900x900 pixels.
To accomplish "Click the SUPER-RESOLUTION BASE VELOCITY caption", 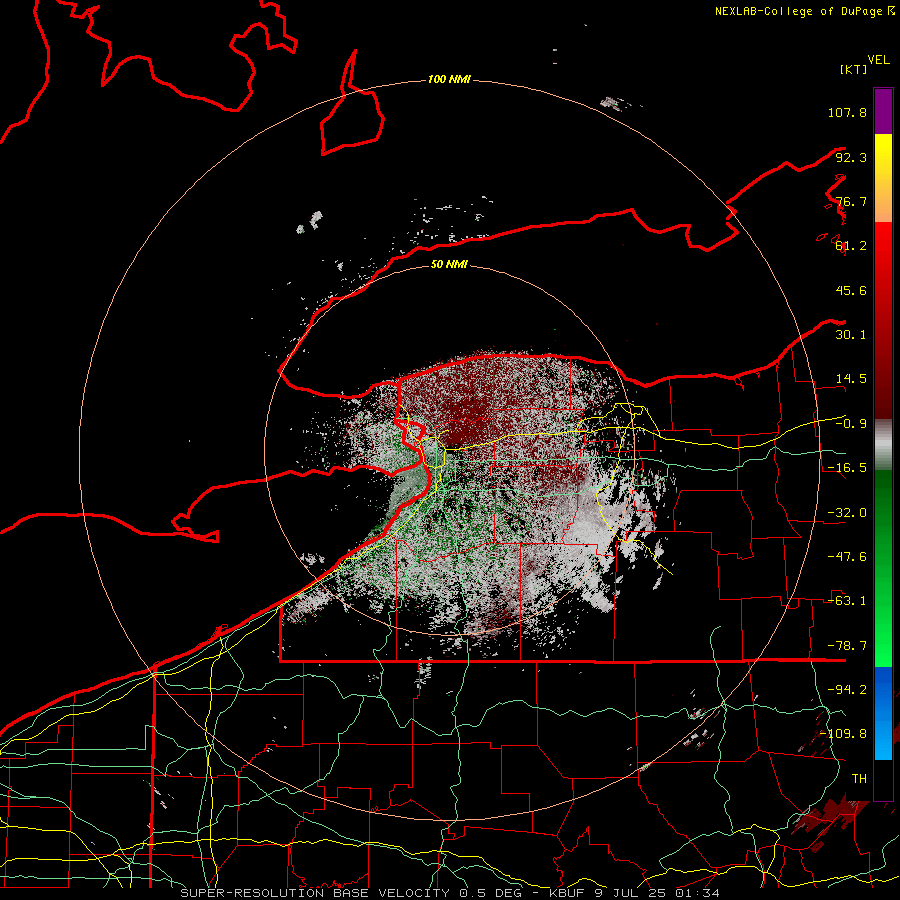I will [x=449, y=893].
